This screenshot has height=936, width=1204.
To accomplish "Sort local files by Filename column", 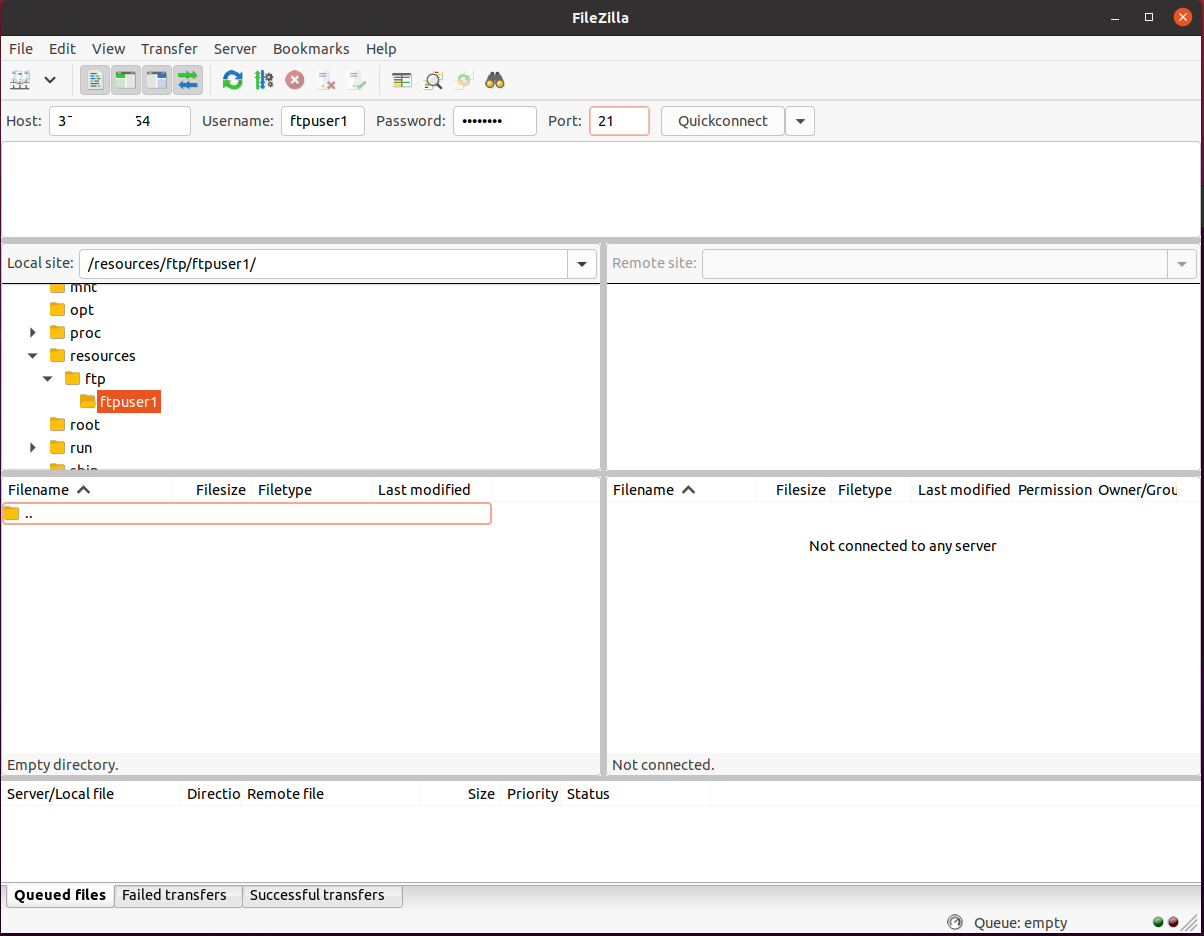I will (87, 490).
